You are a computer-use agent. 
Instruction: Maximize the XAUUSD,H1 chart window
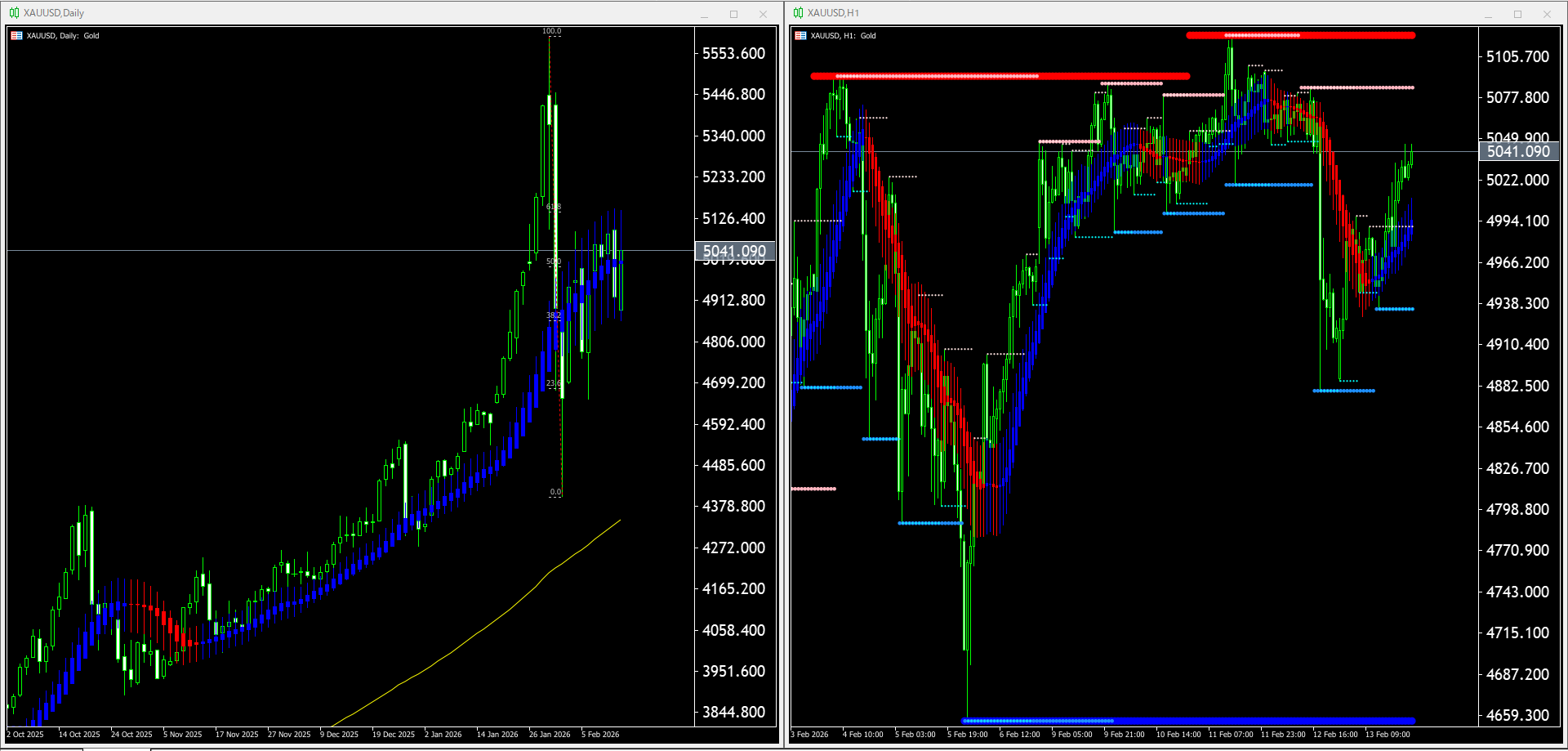(1517, 14)
